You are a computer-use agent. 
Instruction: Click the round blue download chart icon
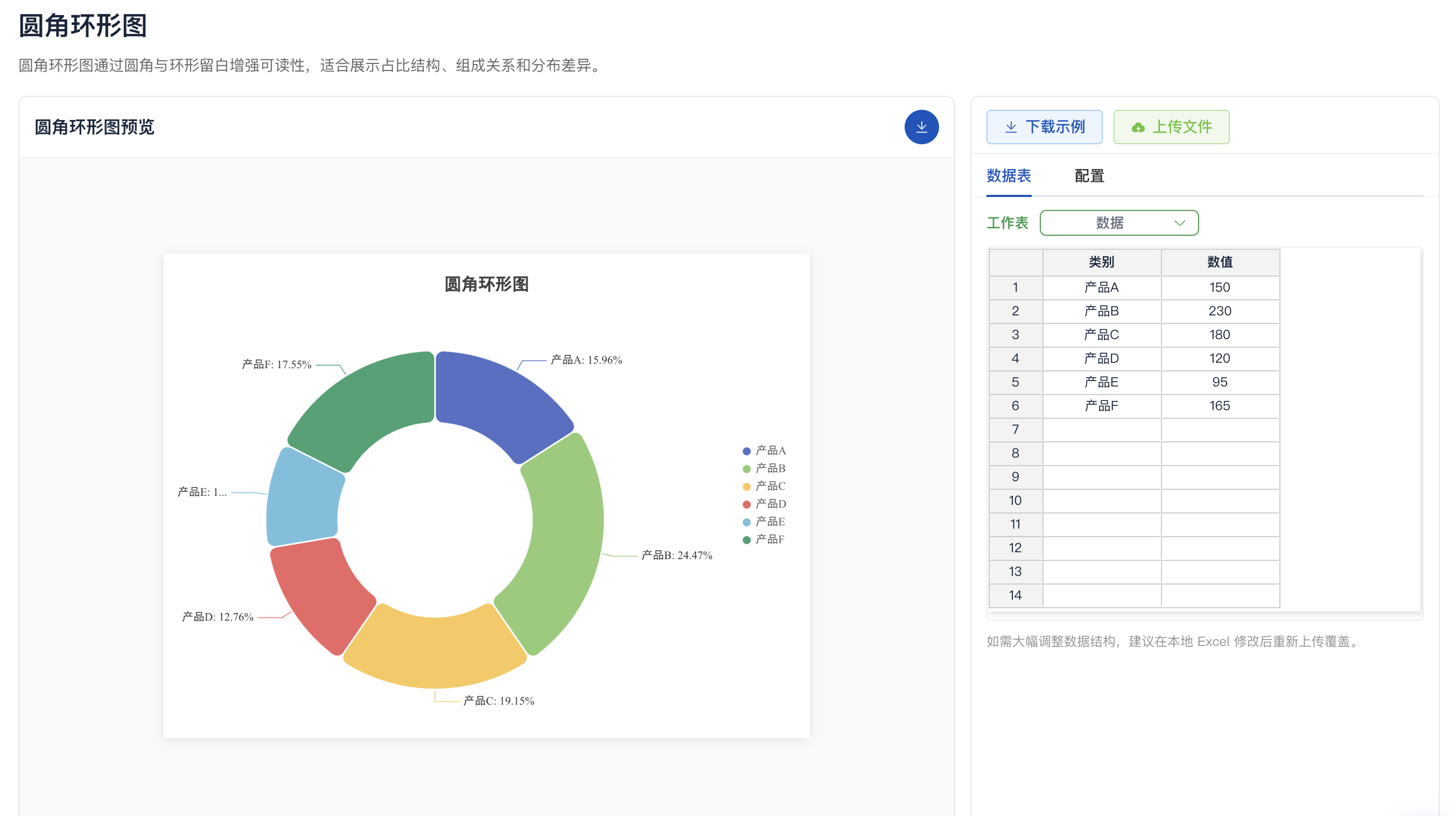921,127
